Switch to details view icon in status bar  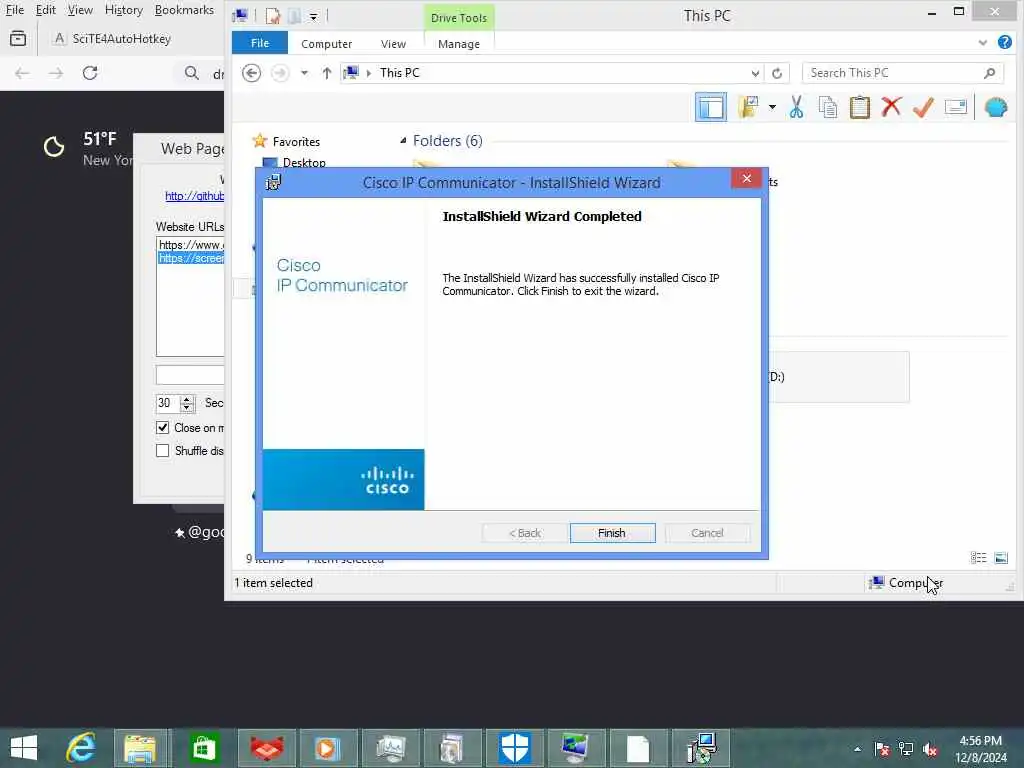pyautogui.click(x=978, y=558)
